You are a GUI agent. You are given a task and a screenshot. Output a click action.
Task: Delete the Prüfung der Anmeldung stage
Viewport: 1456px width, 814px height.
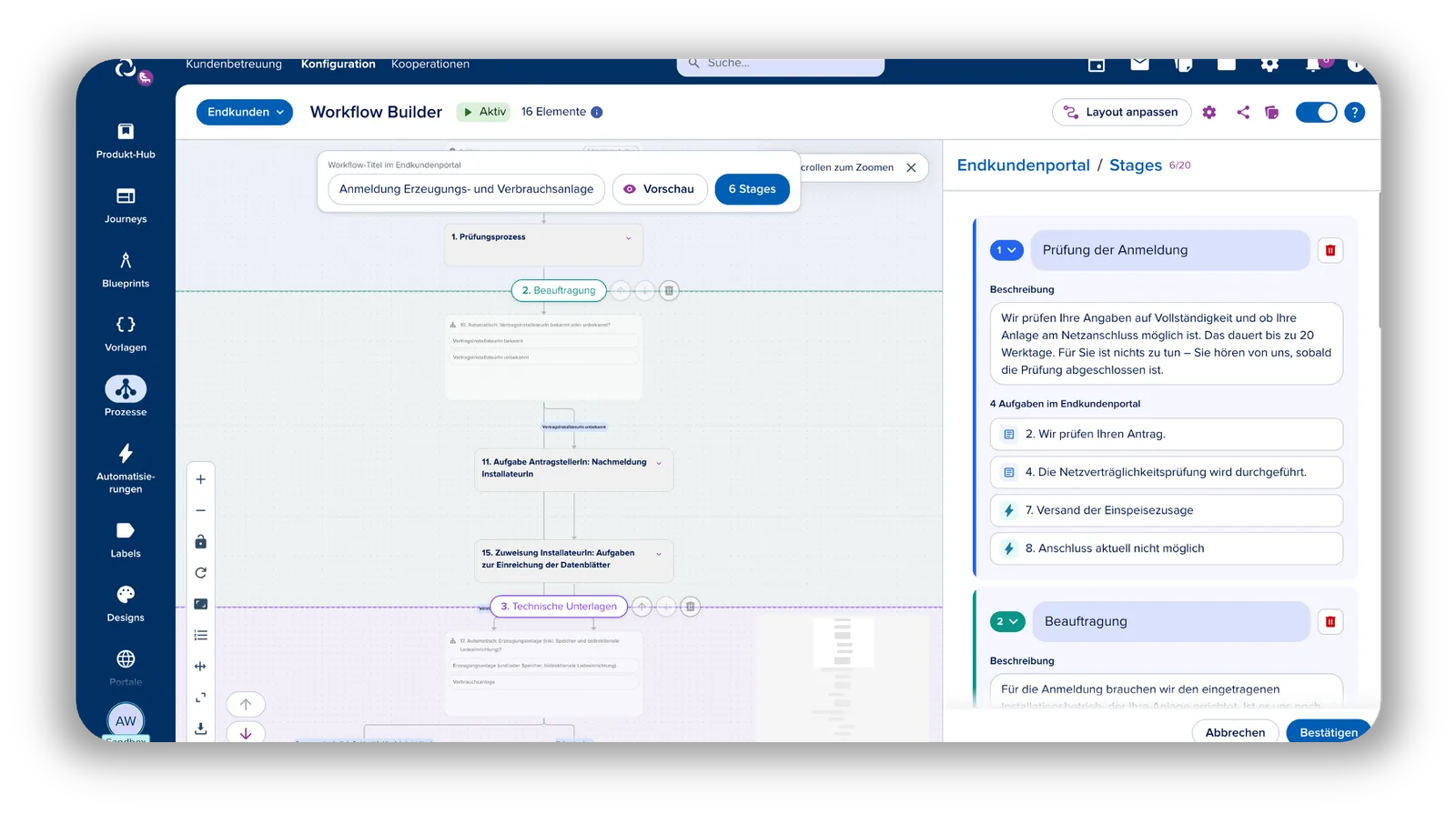pos(1330,250)
